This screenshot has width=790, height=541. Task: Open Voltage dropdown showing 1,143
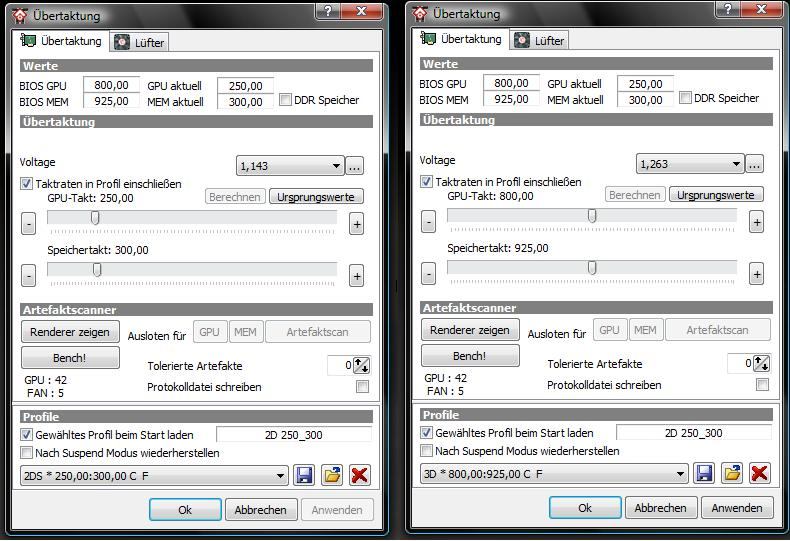tap(290, 166)
